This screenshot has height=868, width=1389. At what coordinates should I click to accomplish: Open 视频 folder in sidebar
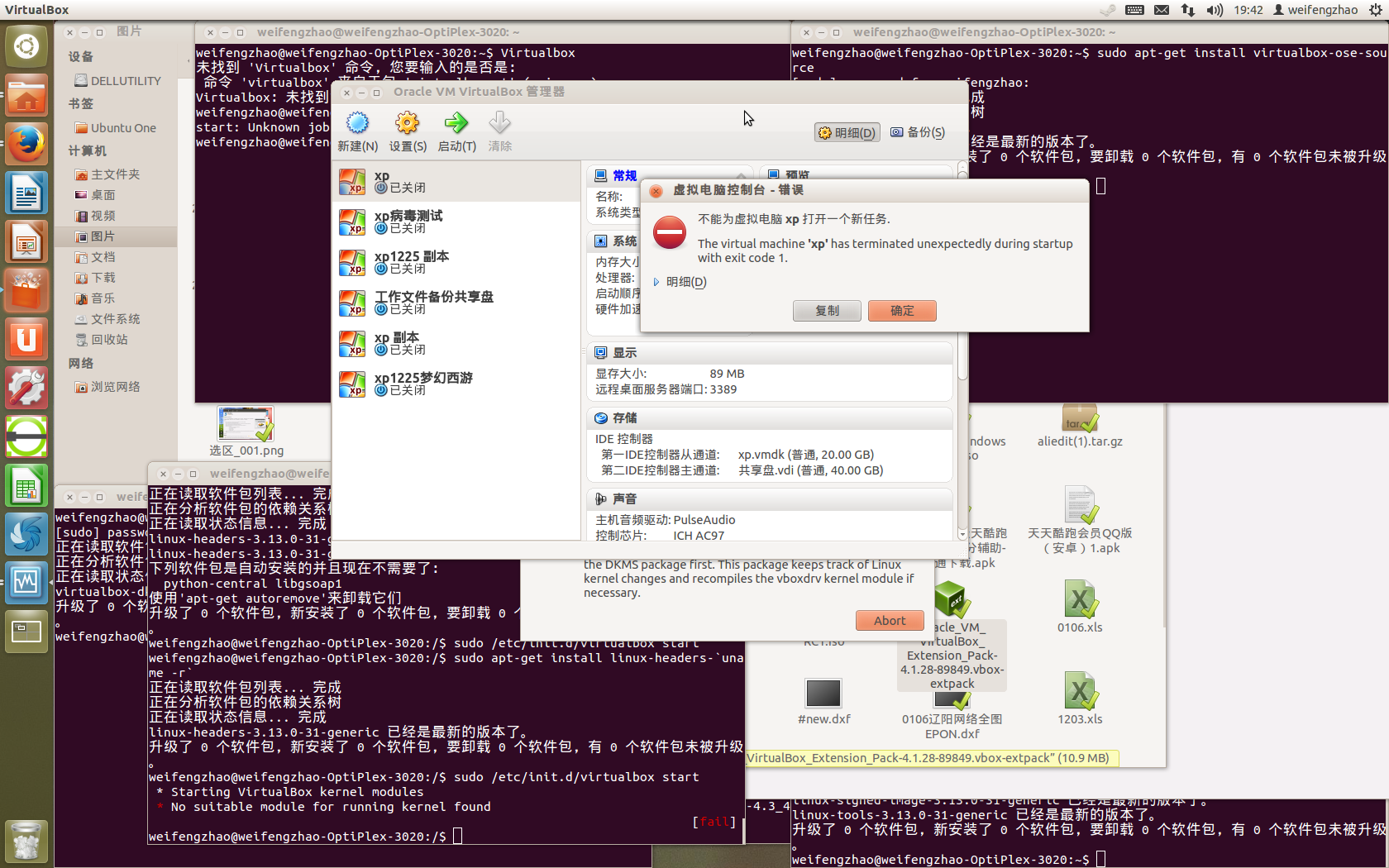coord(95,216)
